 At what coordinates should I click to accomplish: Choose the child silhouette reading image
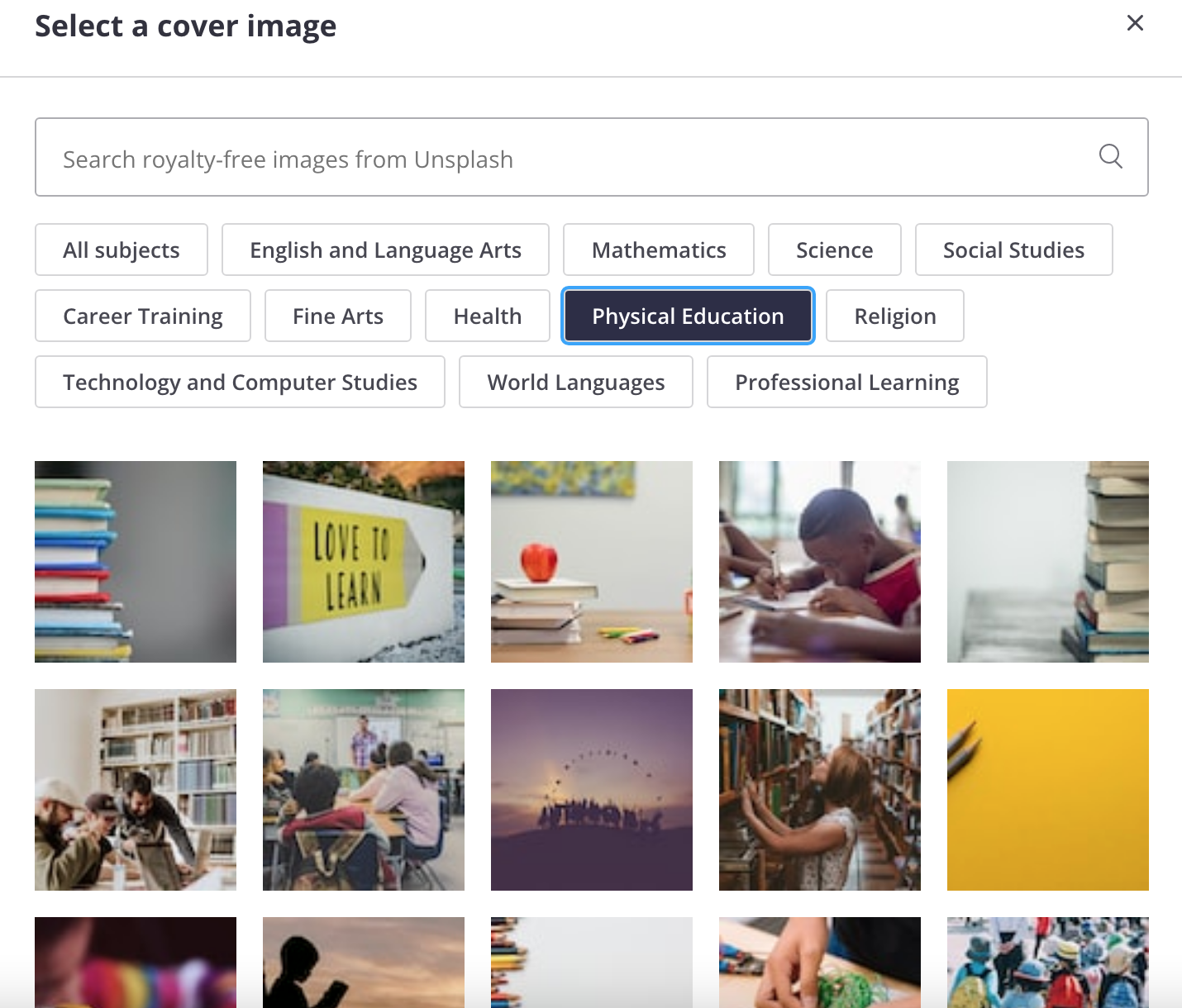click(x=364, y=963)
